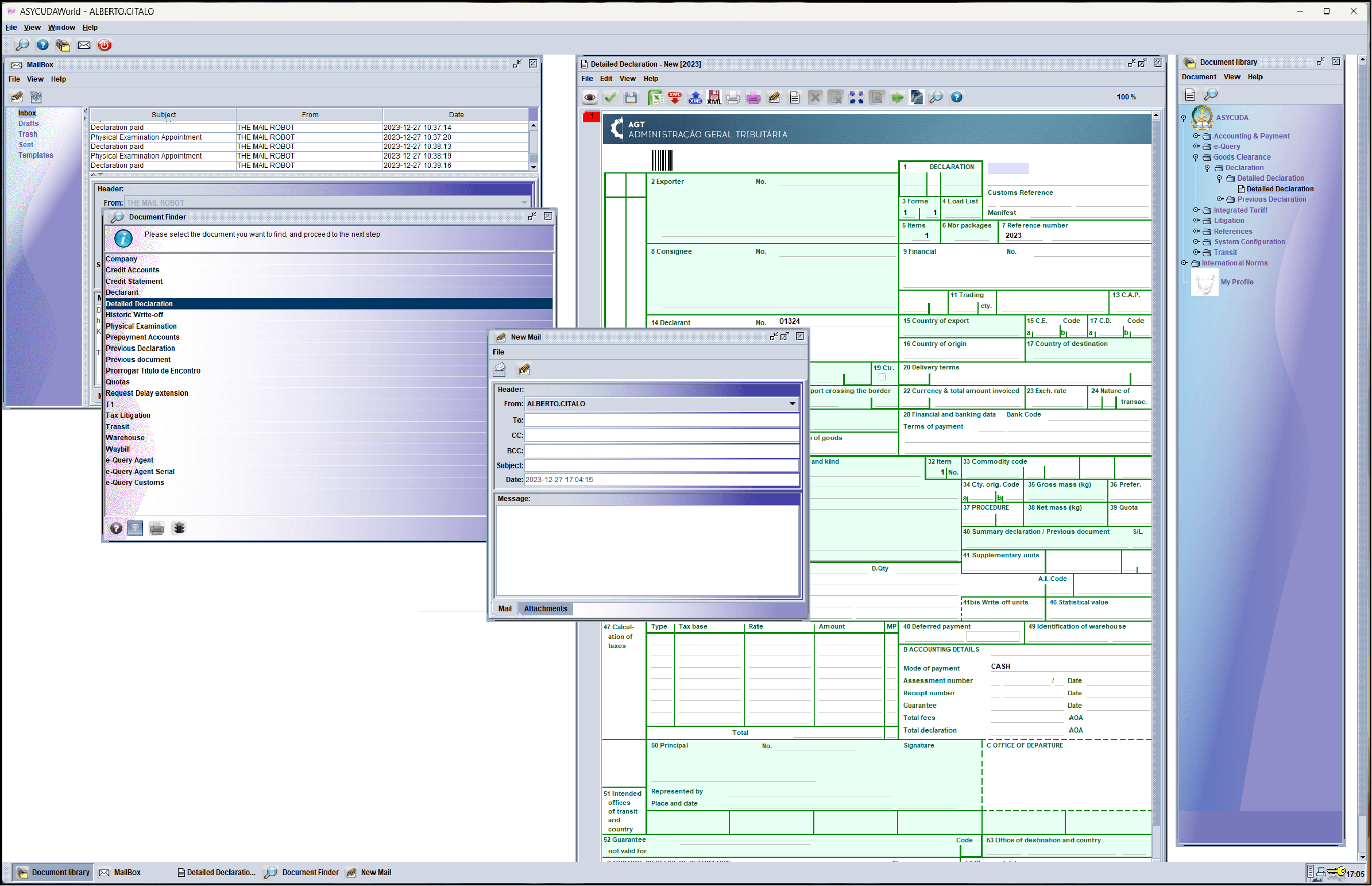1372x886 pixels.
Task: Click the help icon at Document Finder bottom
Action: (116, 528)
